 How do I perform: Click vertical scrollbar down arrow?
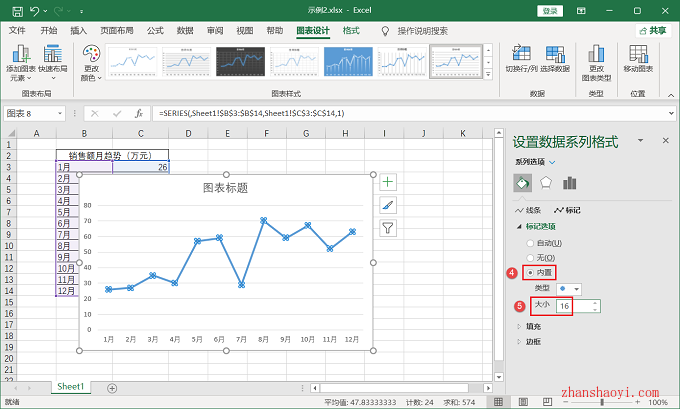(x=499, y=377)
